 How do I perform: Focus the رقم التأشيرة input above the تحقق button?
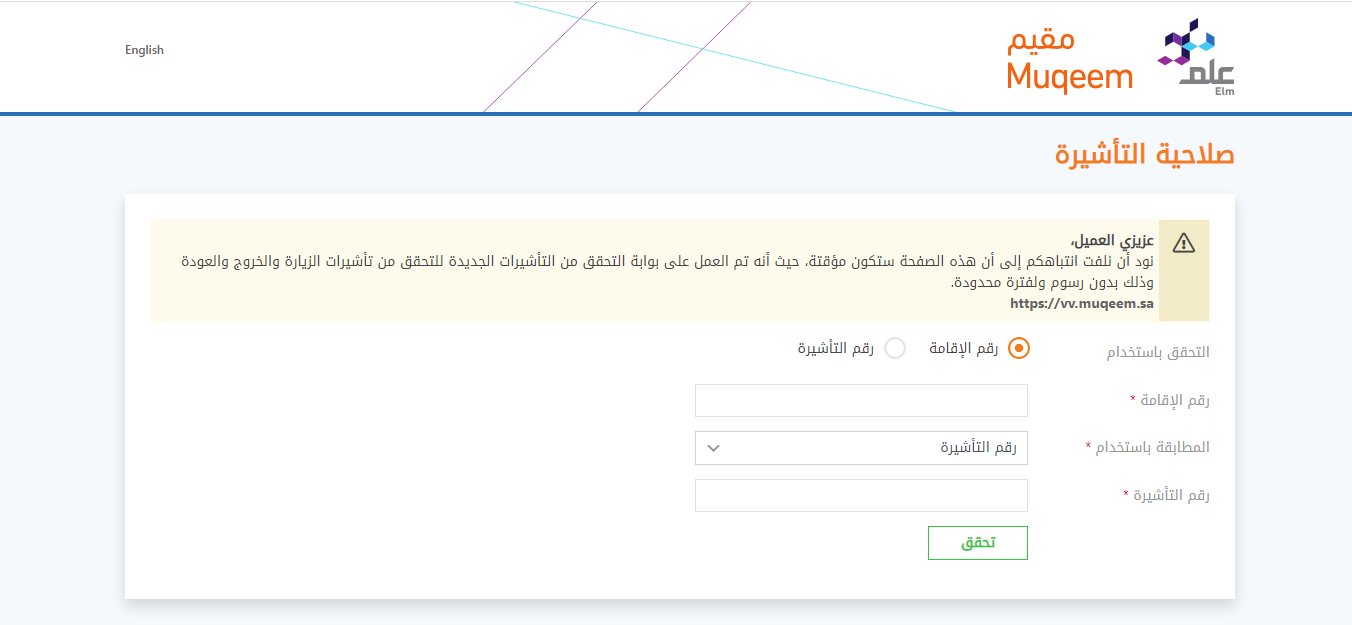pyautogui.click(x=861, y=496)
